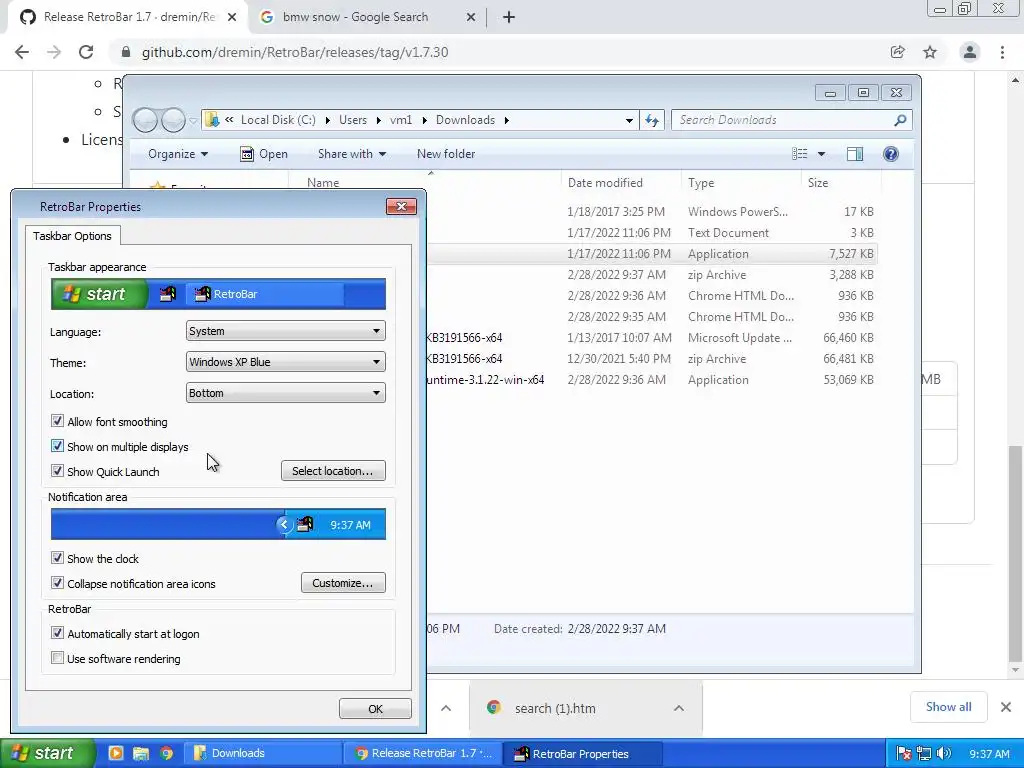The image size is (1024, 768).
Task: Open Explorer help icon
Action: [891, 154]
